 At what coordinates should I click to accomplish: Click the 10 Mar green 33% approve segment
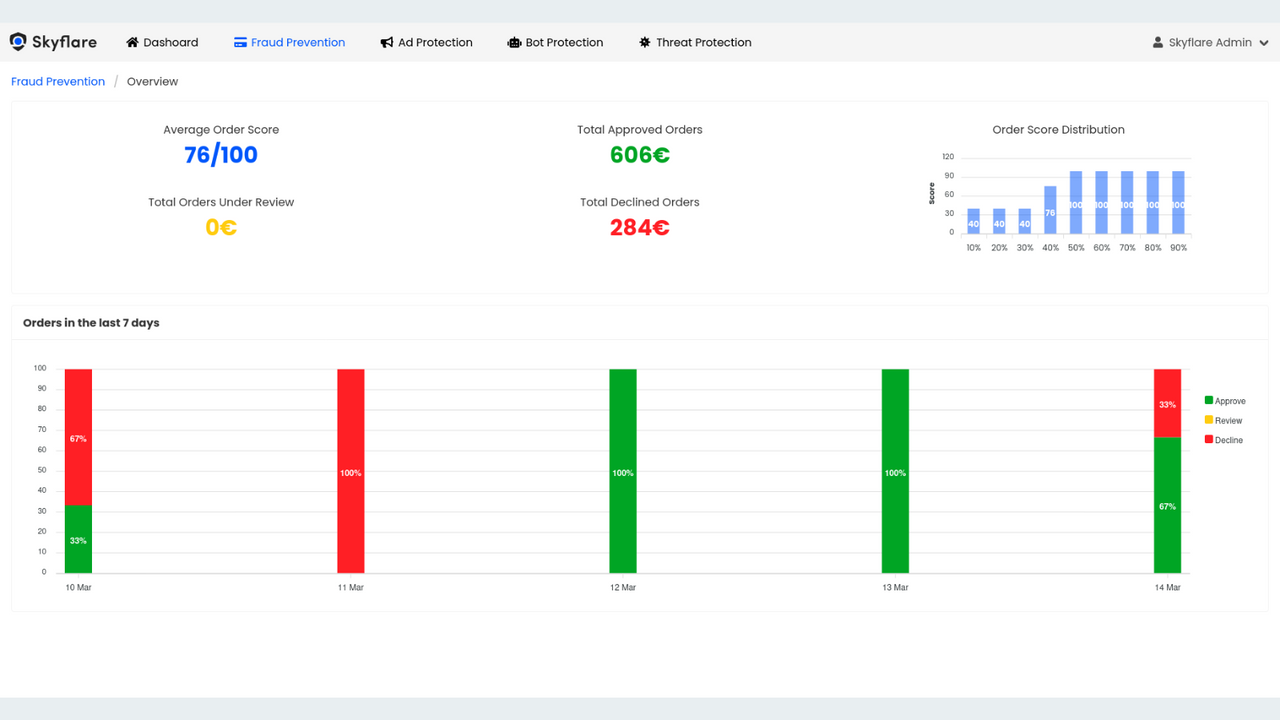[78, 539]
